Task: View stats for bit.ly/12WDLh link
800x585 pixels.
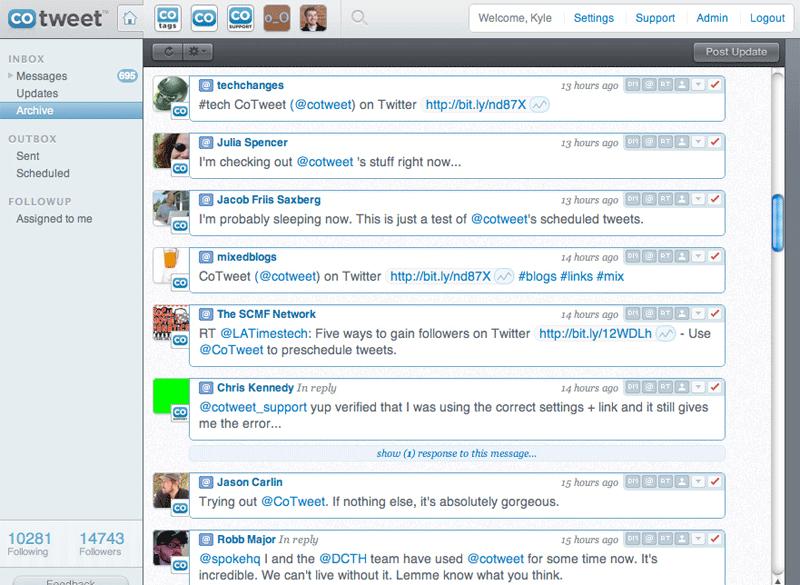Action: pyautogui.click(x=665, y=334)
